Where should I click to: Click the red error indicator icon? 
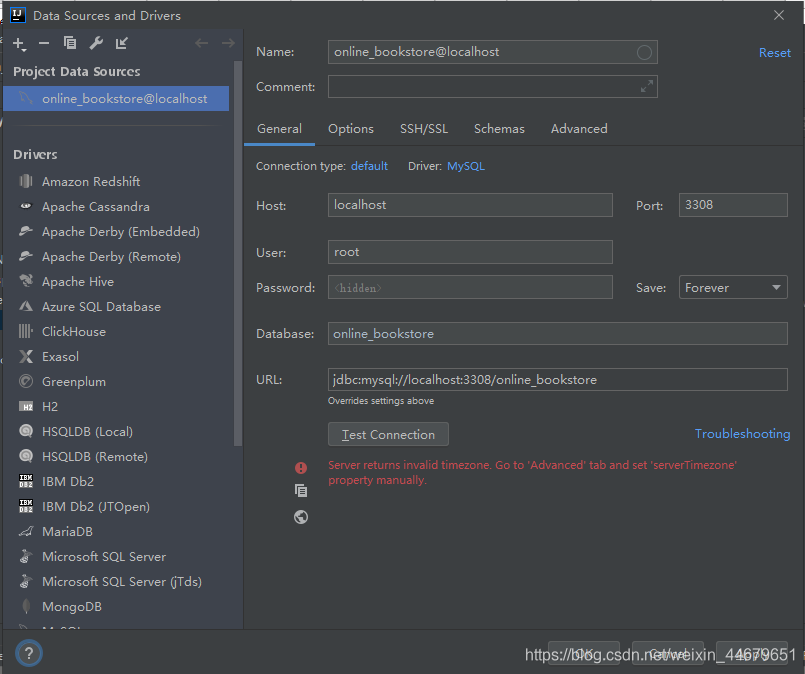point(301,468)
